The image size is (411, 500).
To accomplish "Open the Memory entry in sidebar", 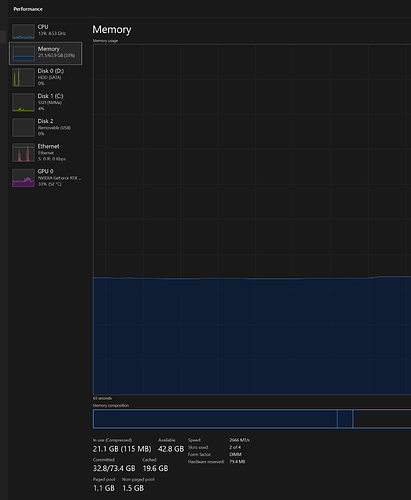I will pyautogui.click(x=45, y=53).
